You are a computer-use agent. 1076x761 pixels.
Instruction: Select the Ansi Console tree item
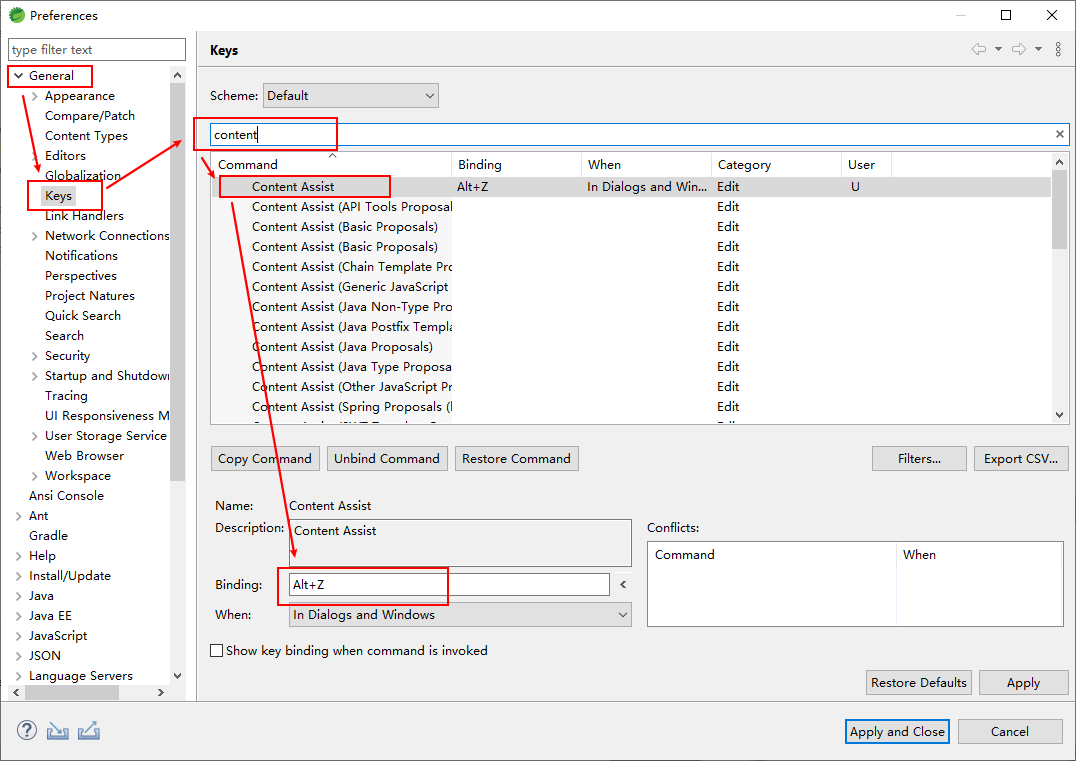(x=67, y=495)
